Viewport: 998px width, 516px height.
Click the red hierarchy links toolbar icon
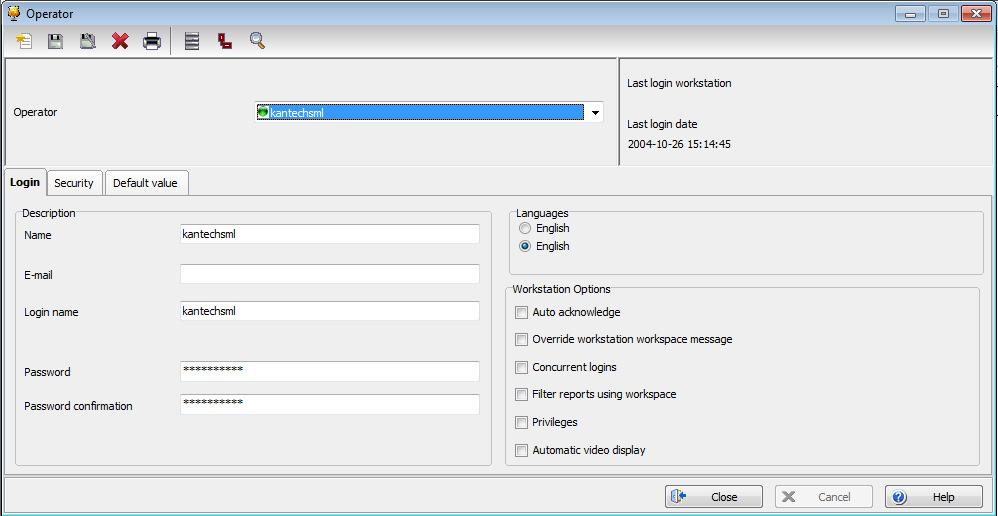[x=225, y=42]
